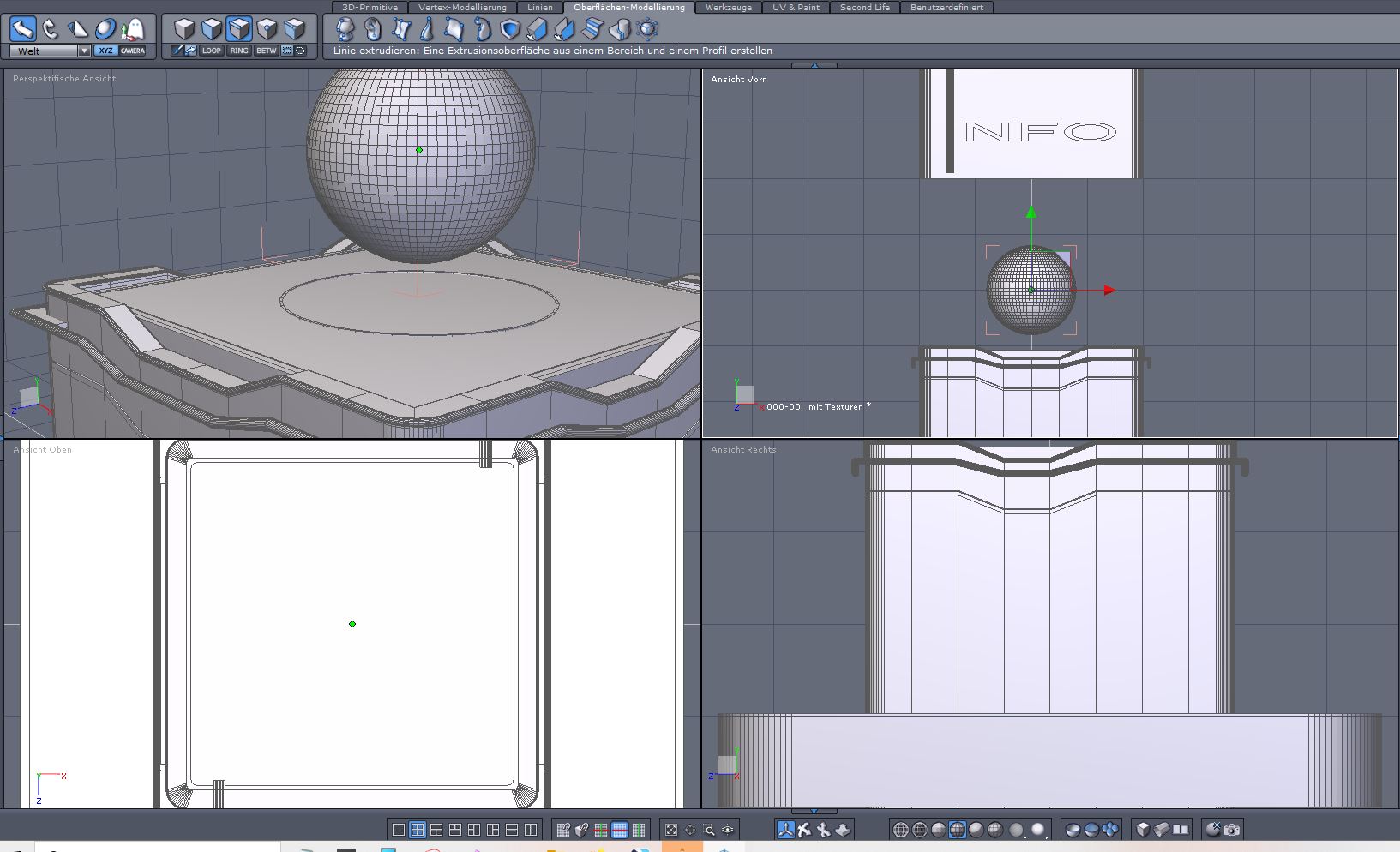This screenshot has height=852, width=1400.
Task: Enable four-viewport layout toggle
Action: (418, 830)
